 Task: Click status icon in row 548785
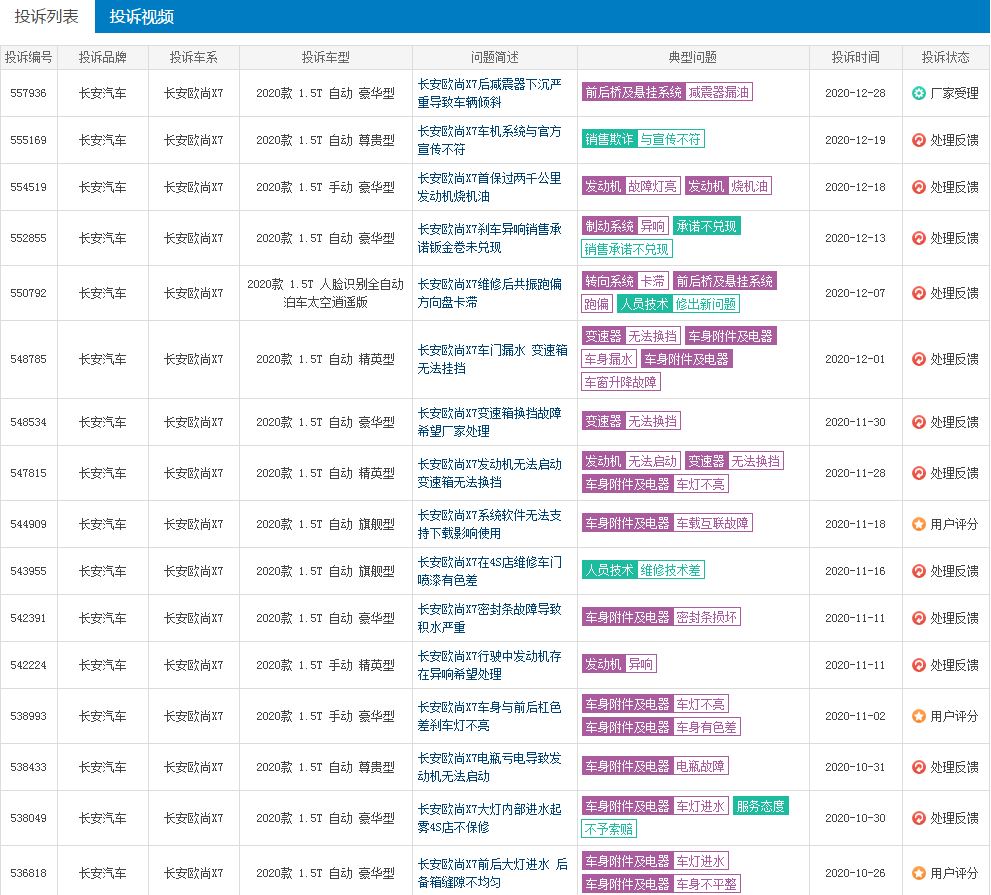pyautogui.click(x=919, y=359)
